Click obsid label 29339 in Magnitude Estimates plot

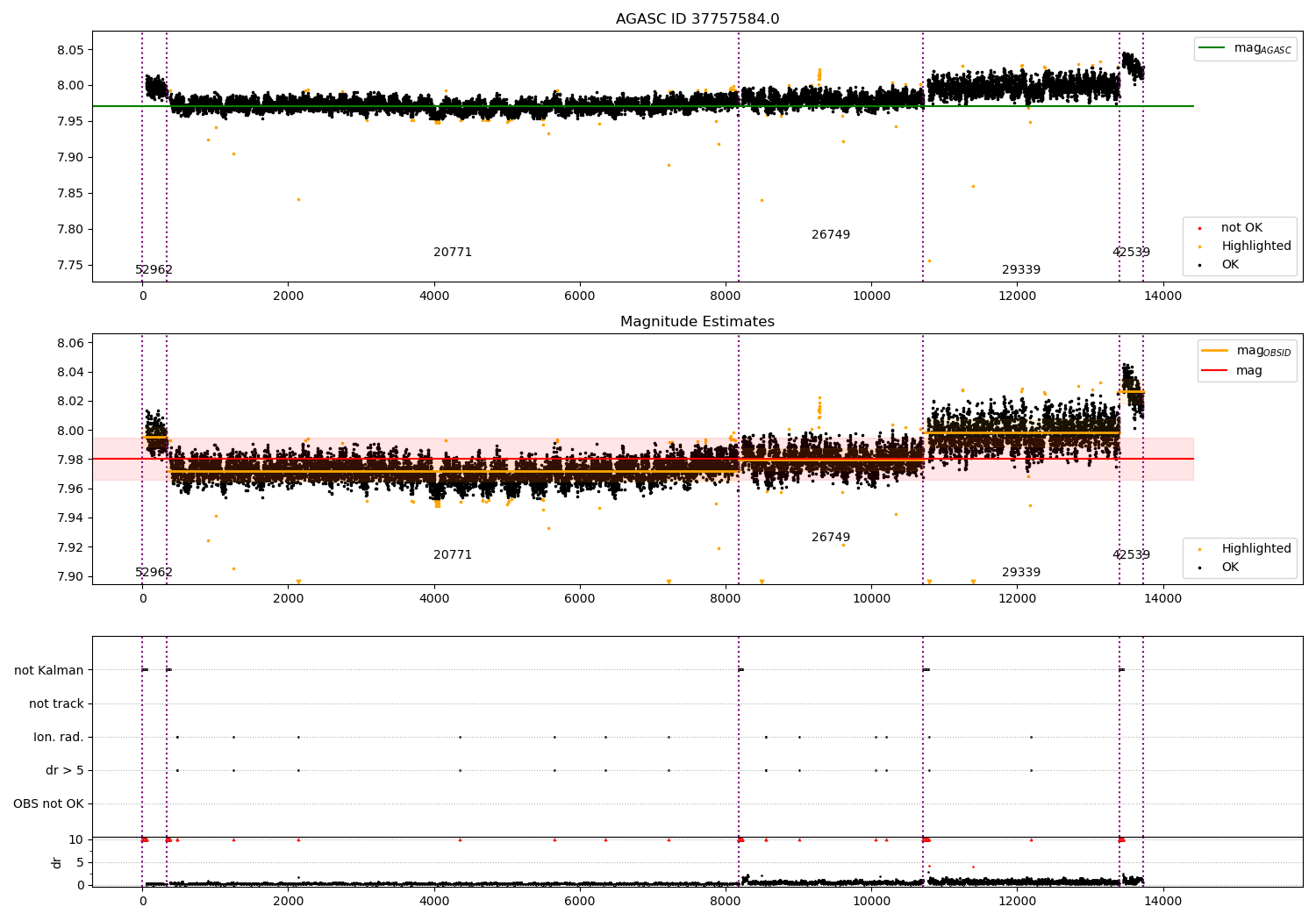pos(1021,573)
